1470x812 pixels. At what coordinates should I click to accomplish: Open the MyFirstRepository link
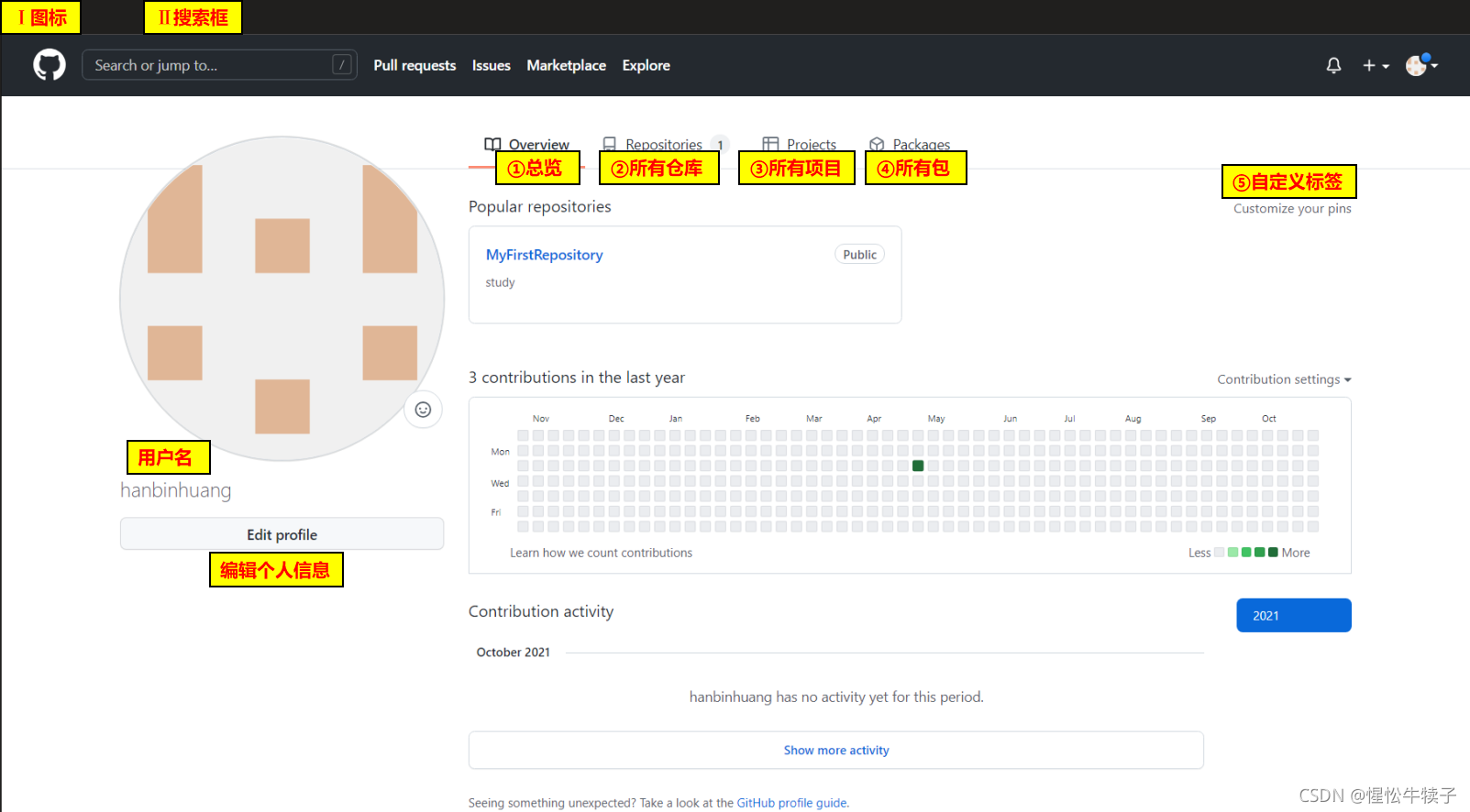(x=544, y=255)
